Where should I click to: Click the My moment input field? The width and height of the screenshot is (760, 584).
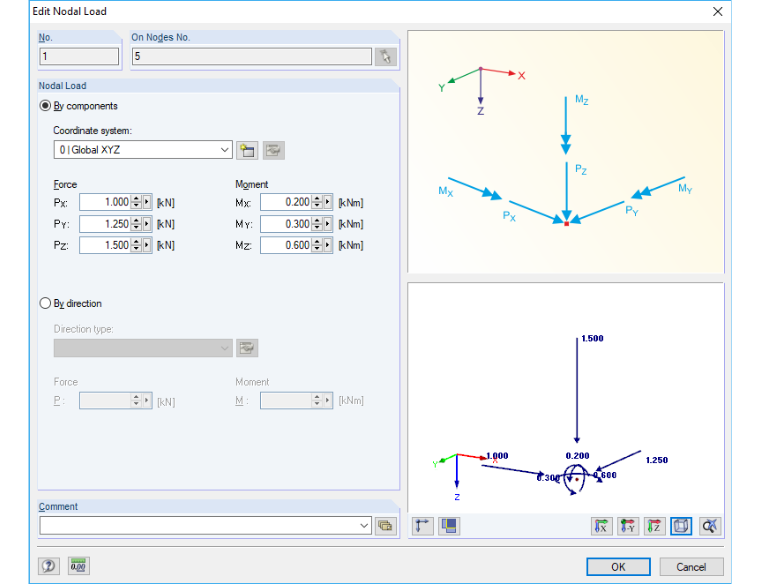[286, 223]
